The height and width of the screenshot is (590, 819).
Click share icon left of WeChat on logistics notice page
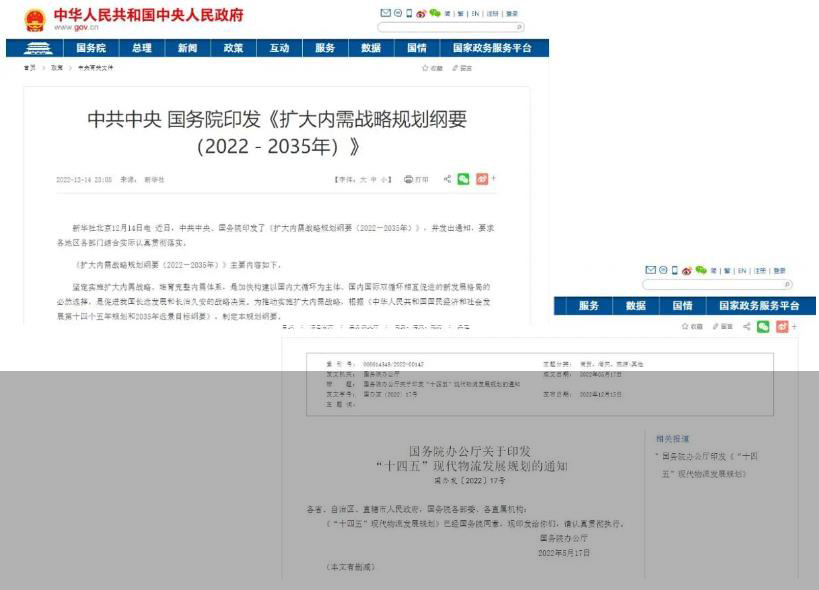[746, 326]
